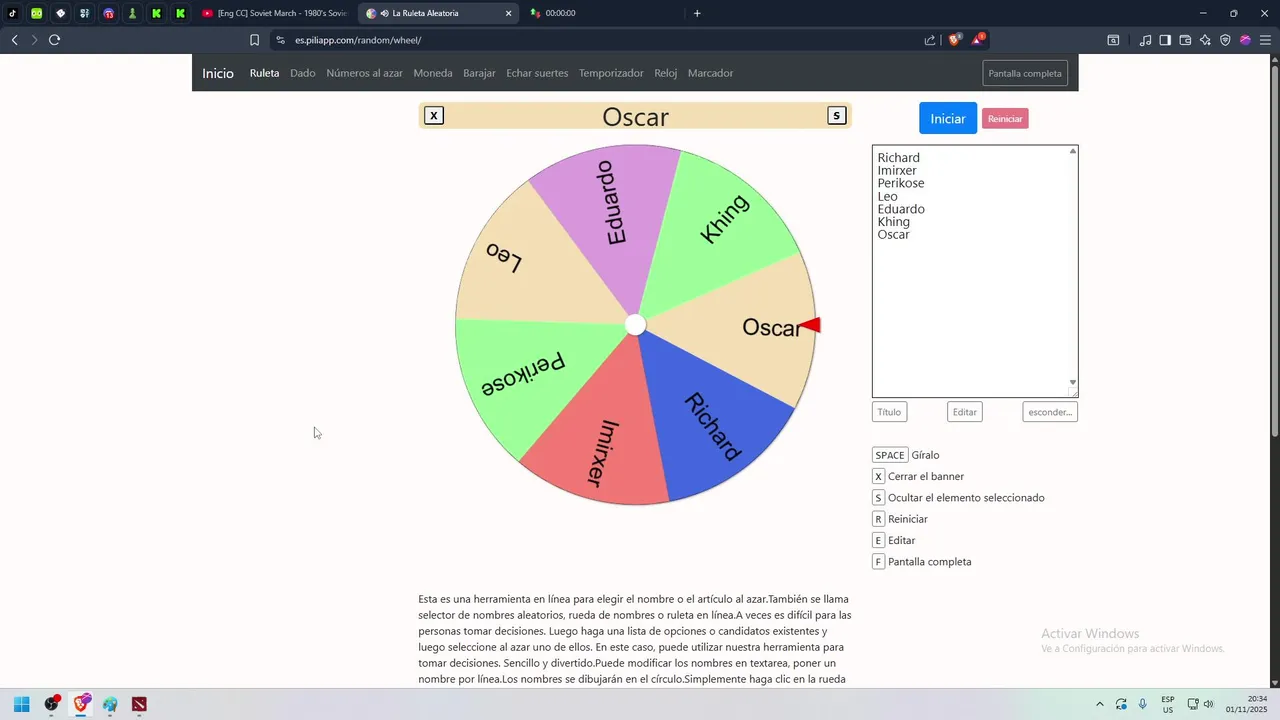Click the textarea scroll-up arrow
The height and width of the screenshot is (720, 1280).
pos(1073,151)
